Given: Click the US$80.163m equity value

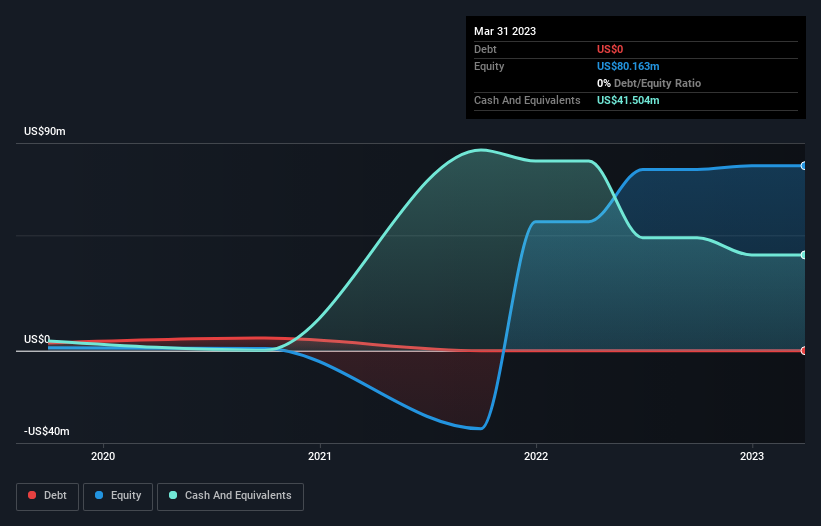Looking at the screenshot, I should [x=628, y=66].
